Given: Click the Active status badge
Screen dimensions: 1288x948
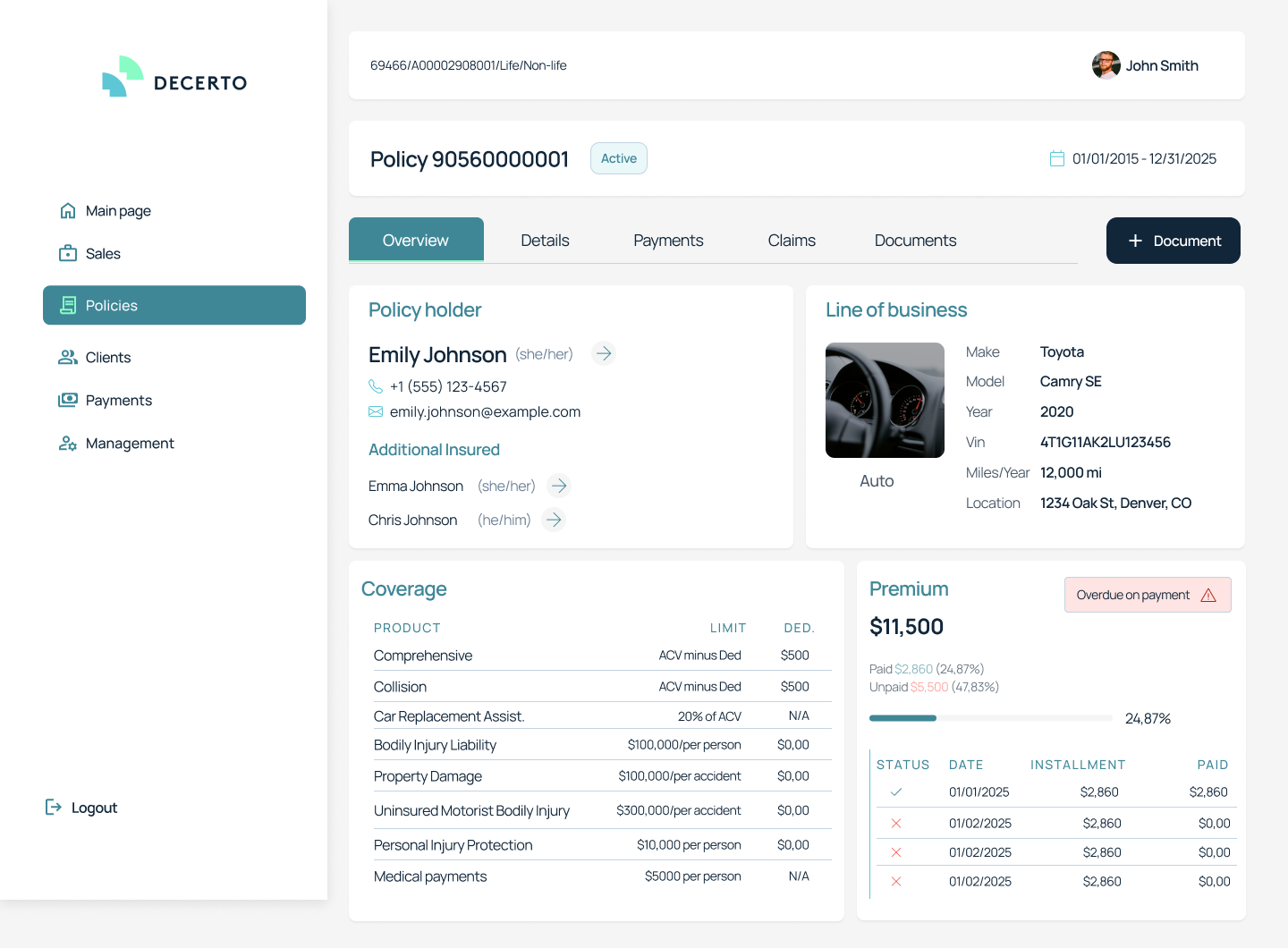Looking at the screenshot, I should (x=619, y=158).
